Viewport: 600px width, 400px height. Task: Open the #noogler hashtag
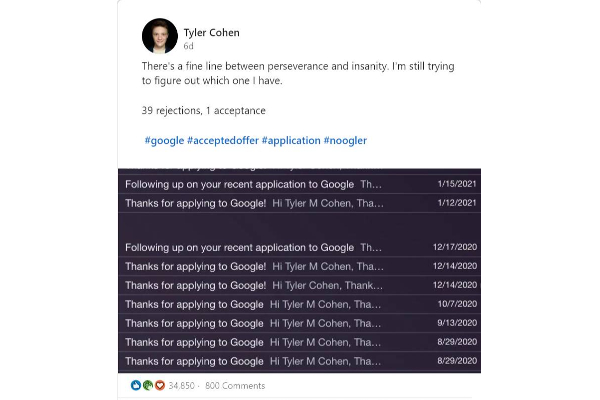345,141
